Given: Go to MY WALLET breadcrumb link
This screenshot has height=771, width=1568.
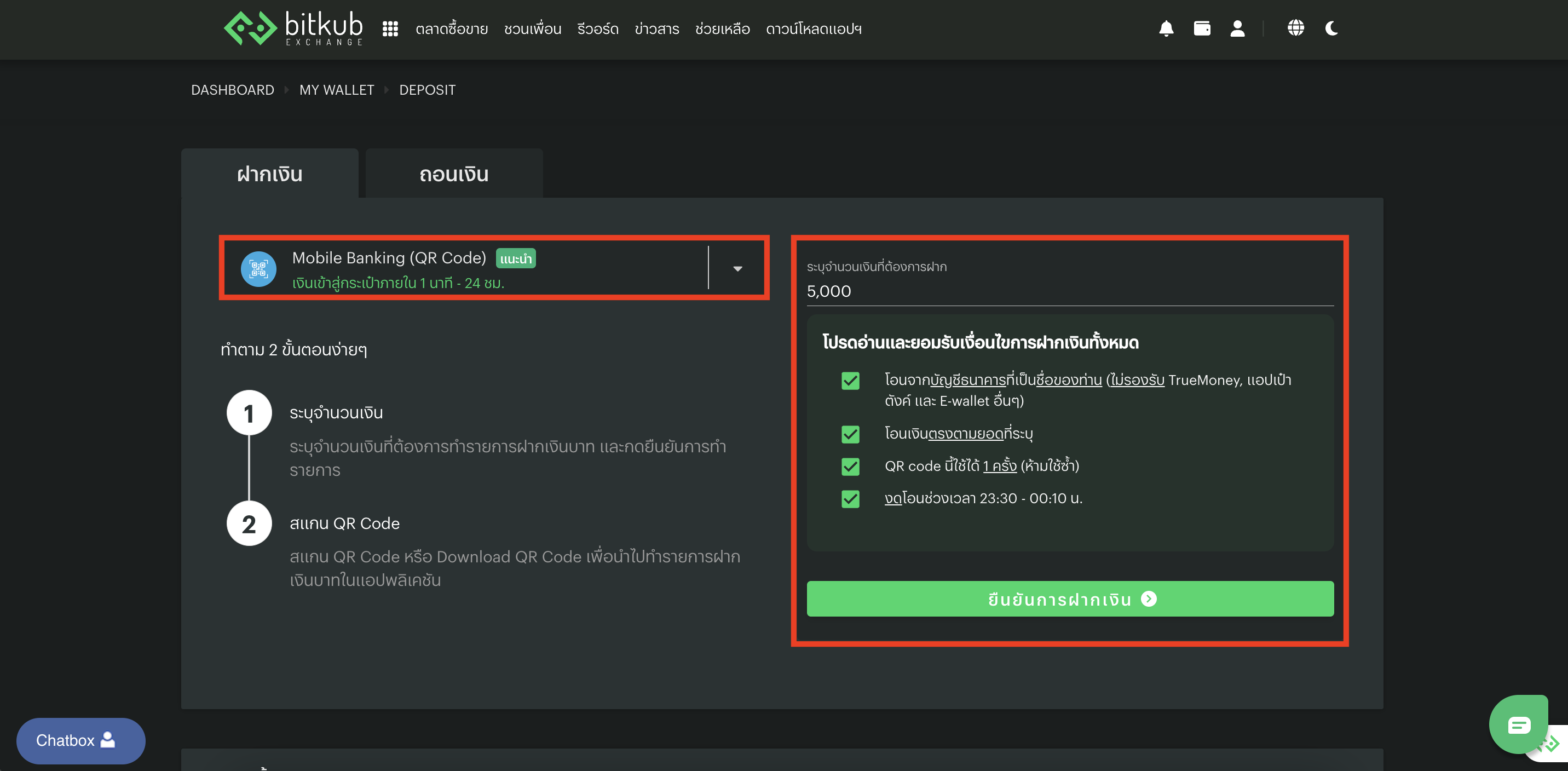Looking at the screenshot, I should tap(337, 90).
